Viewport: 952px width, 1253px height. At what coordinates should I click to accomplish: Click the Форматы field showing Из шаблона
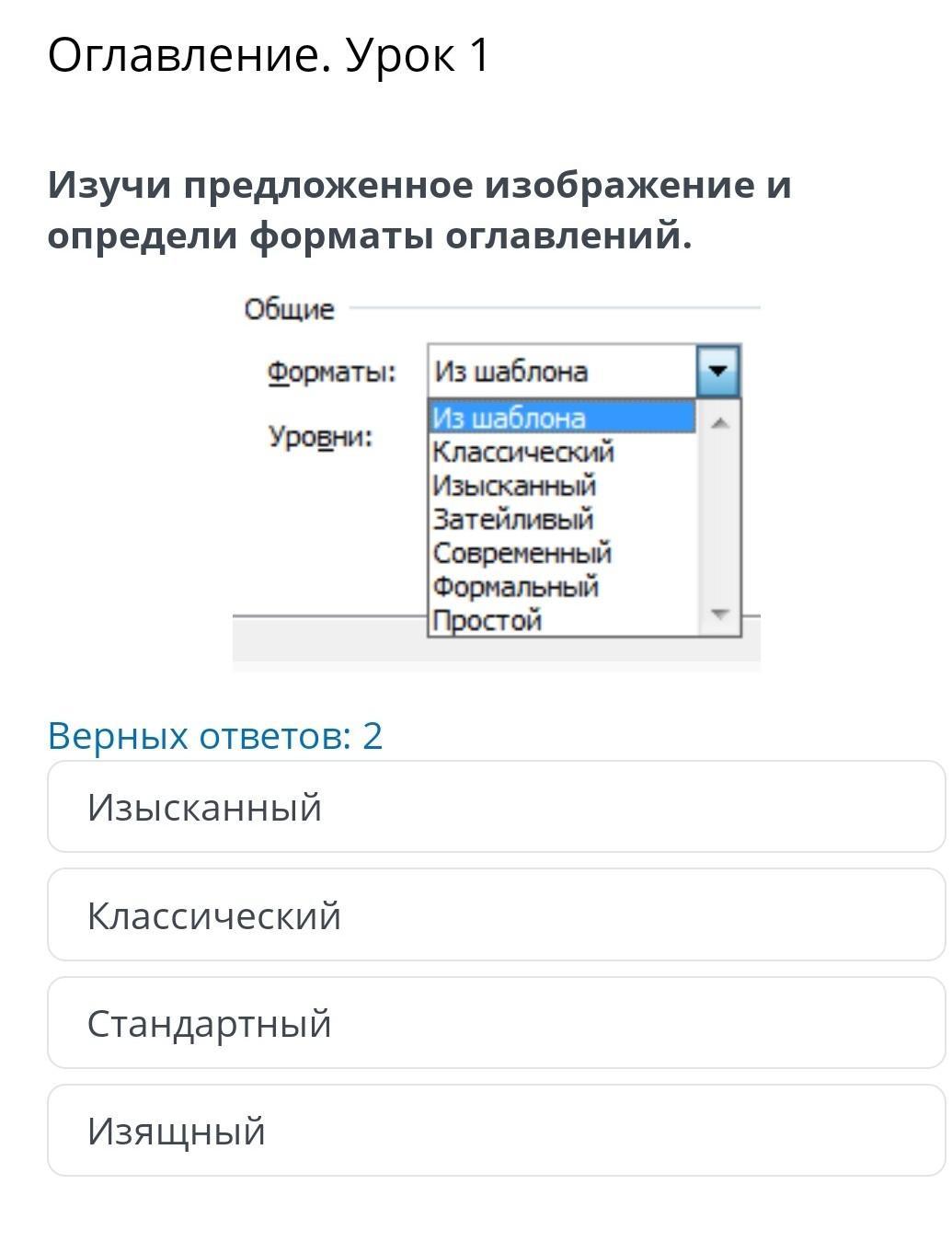tap(561, 372)
